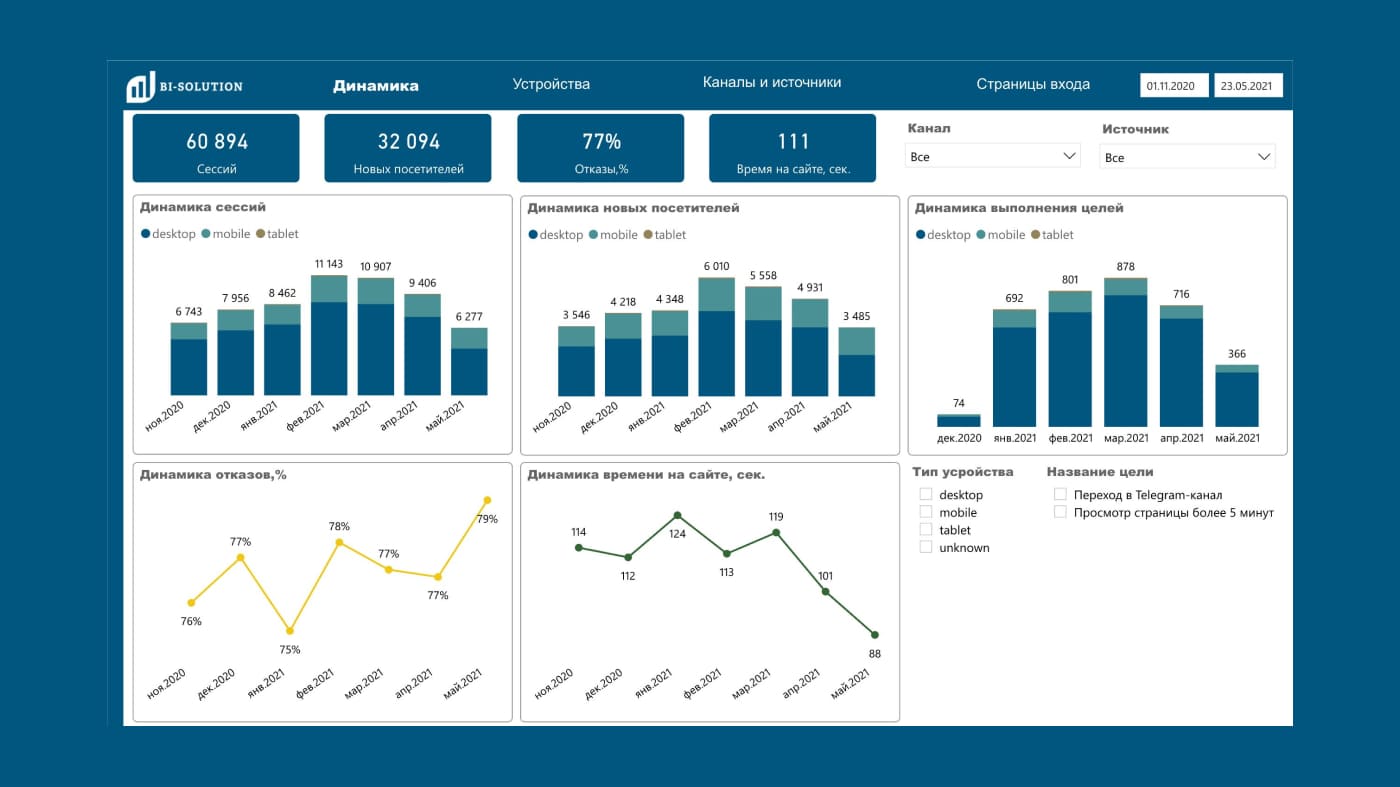Click tablet legend dot in Динамика выполнения целей

click(1035, 235)
